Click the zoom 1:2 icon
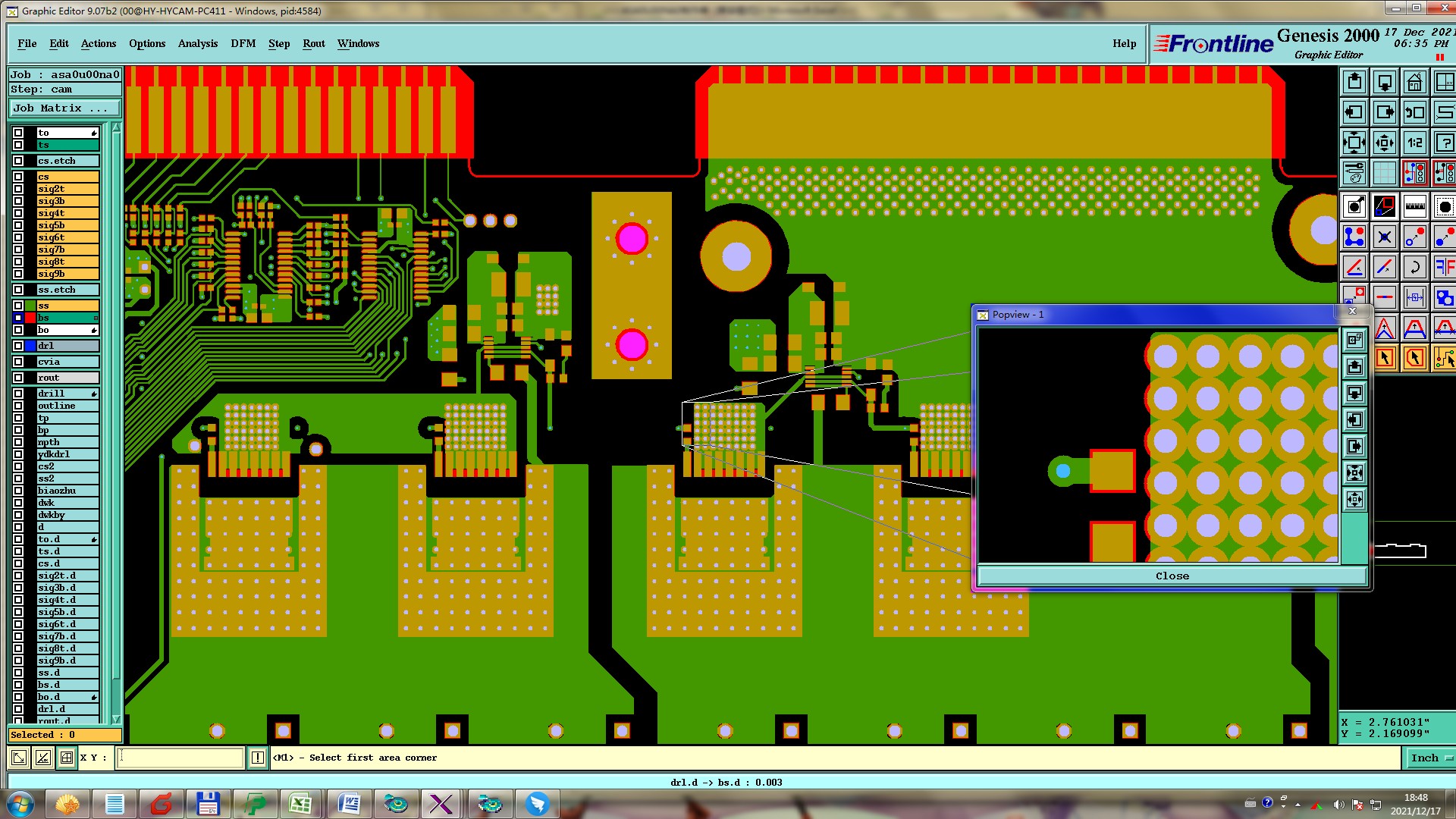This screenshot has width=1456, height=819. pos(1414,143)
